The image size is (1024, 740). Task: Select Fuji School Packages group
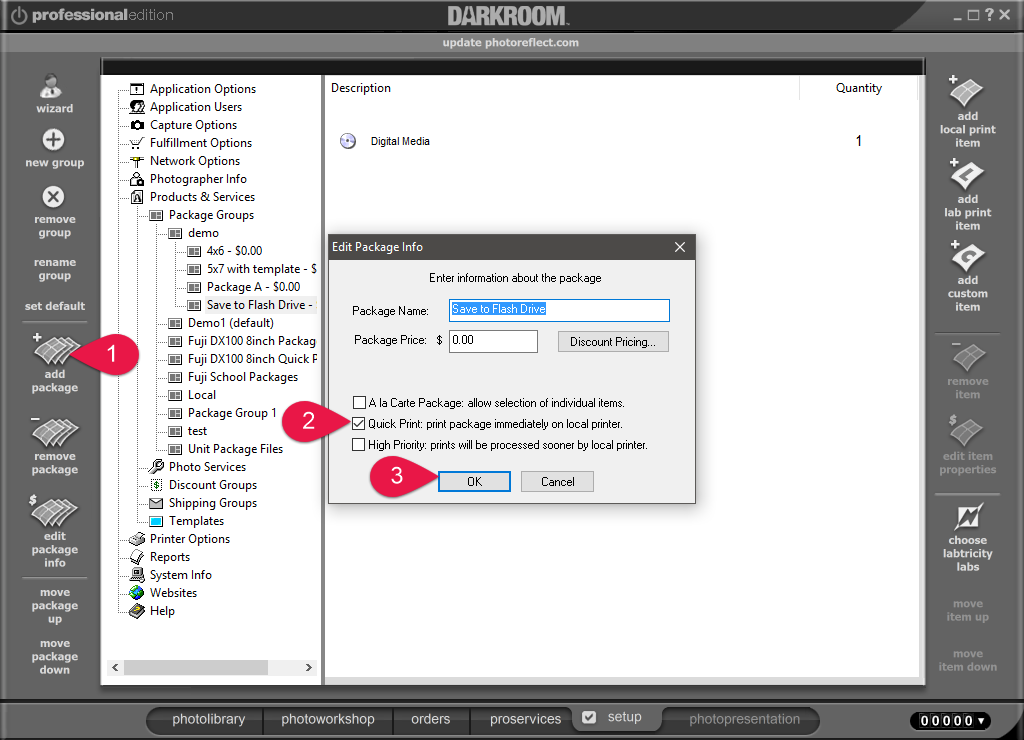point(243,377)
